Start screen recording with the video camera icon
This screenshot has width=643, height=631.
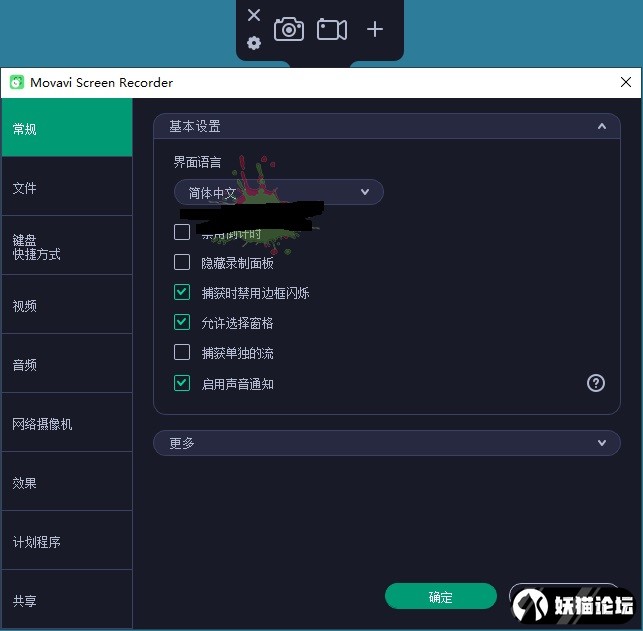332,30
